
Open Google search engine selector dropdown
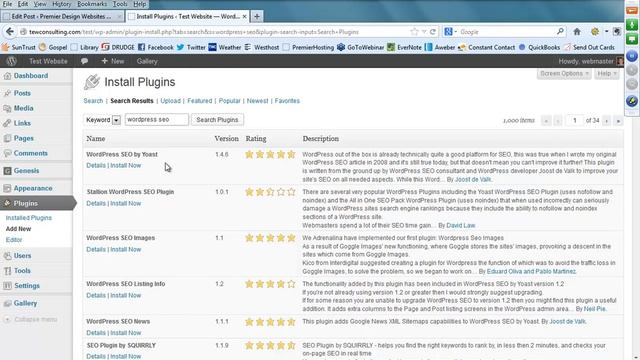click(450, 31)
